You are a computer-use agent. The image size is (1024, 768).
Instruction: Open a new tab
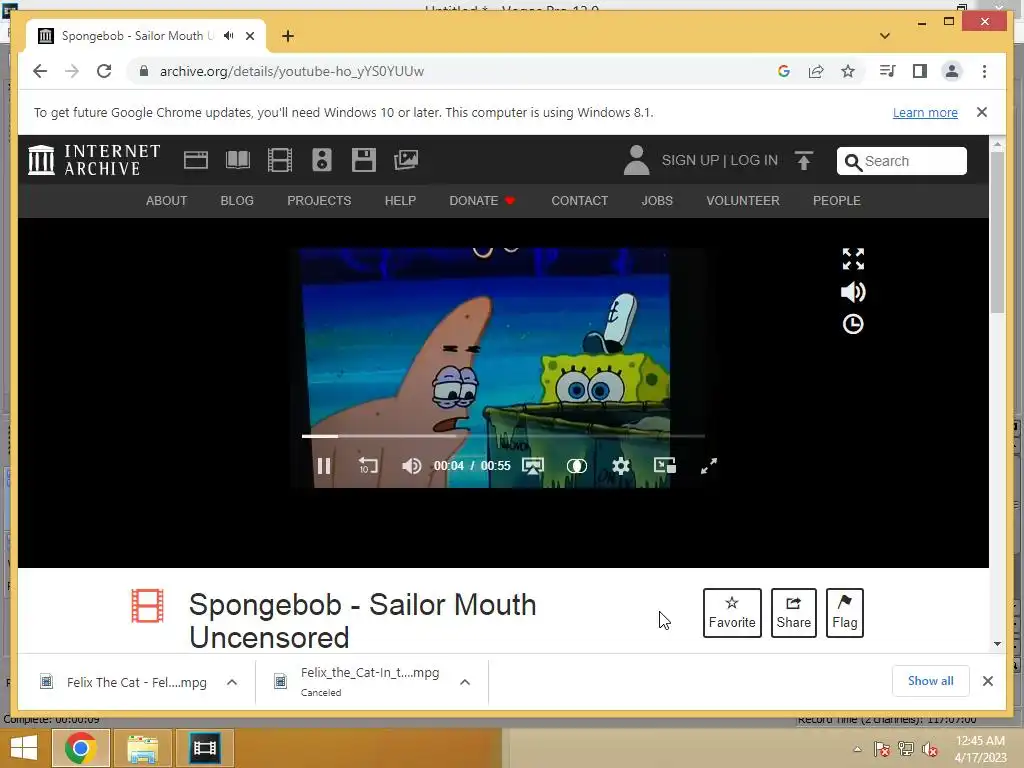(x=288, y=36)
